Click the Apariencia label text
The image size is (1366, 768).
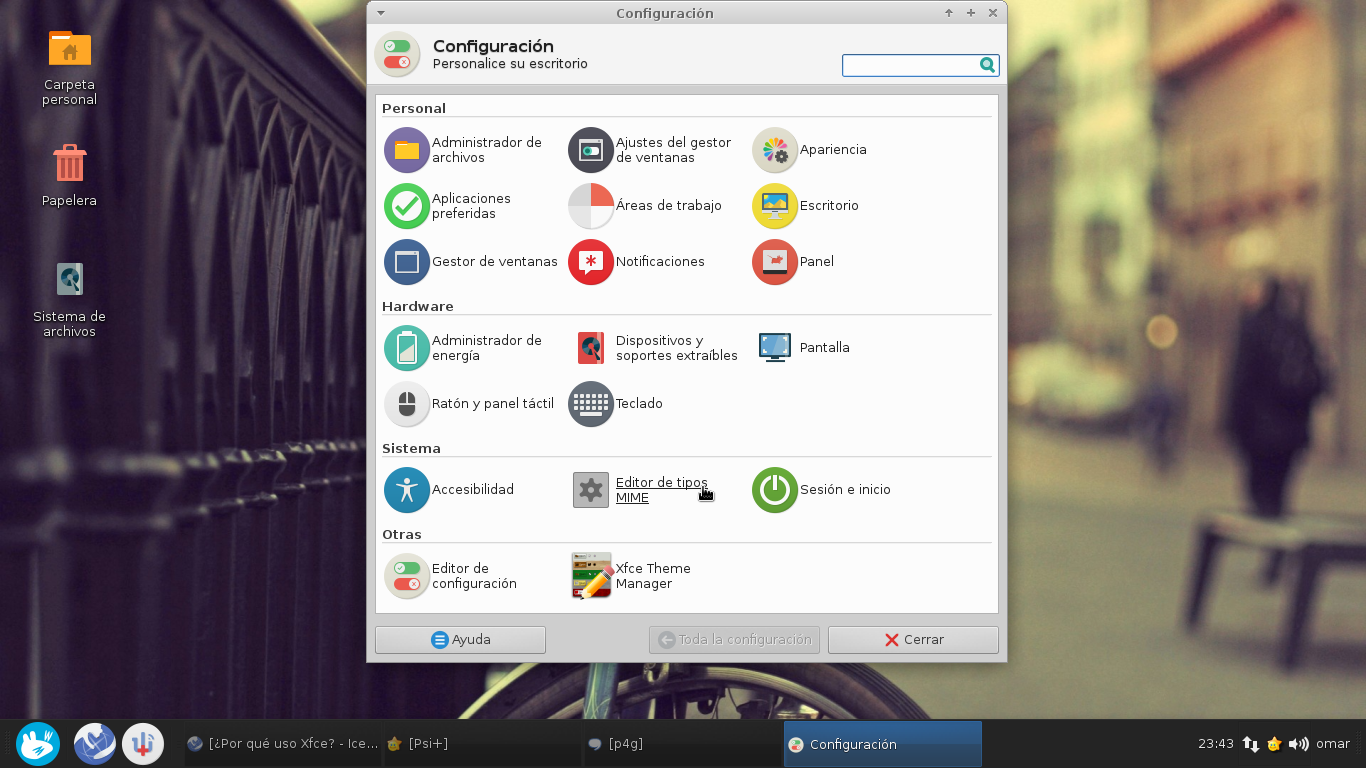[833, 150]
